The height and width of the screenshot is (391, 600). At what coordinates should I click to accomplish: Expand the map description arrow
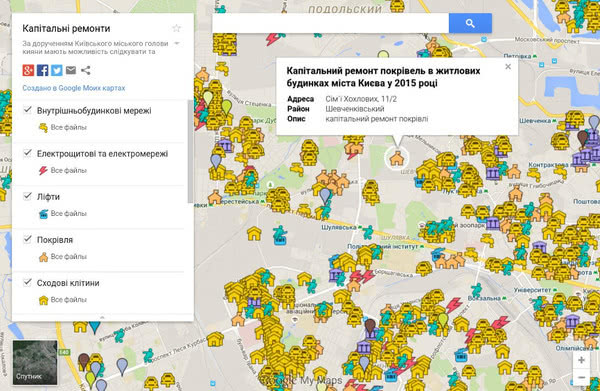coord(177,43)
